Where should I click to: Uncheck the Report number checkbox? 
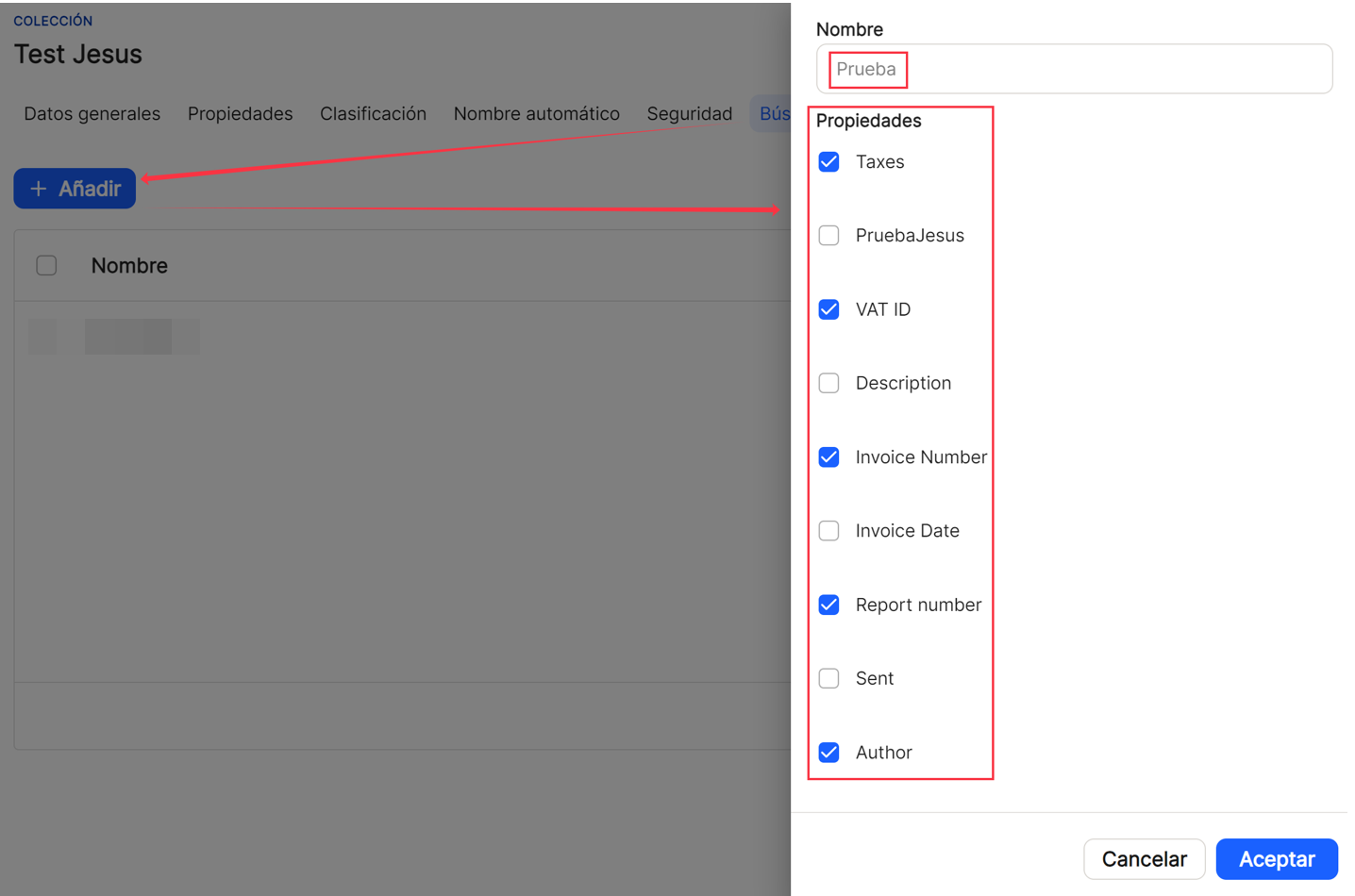click(x=828, y=605)
